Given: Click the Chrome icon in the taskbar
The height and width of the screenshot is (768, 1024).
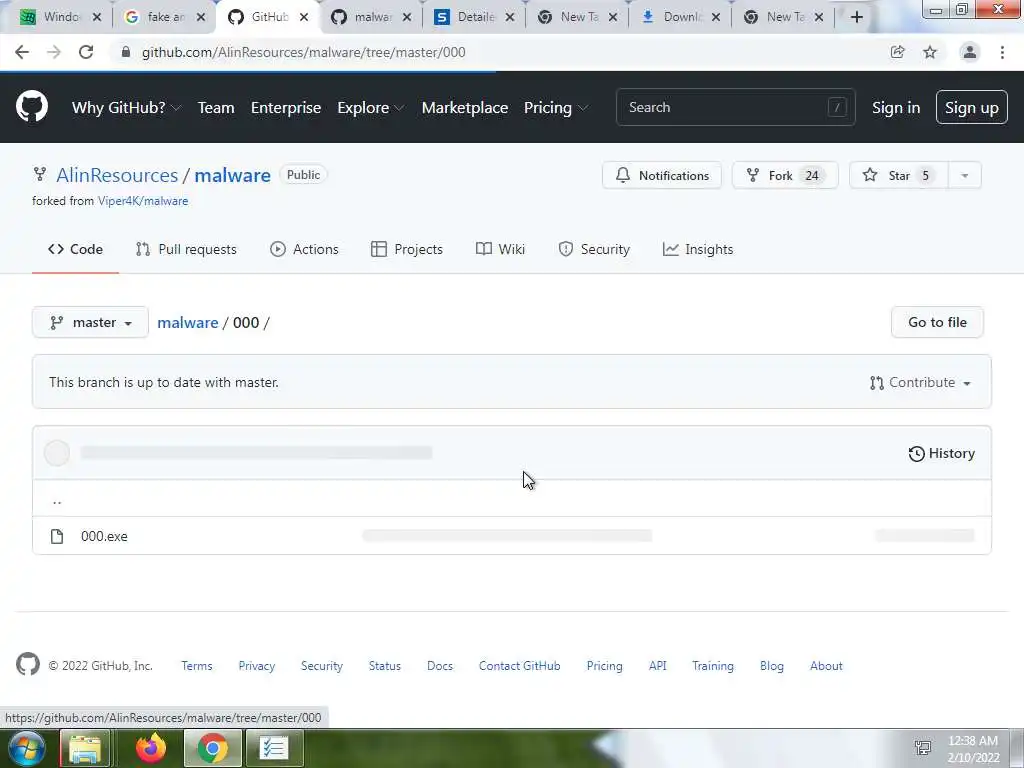Looking at the screenshot, I should pos(213,748).
